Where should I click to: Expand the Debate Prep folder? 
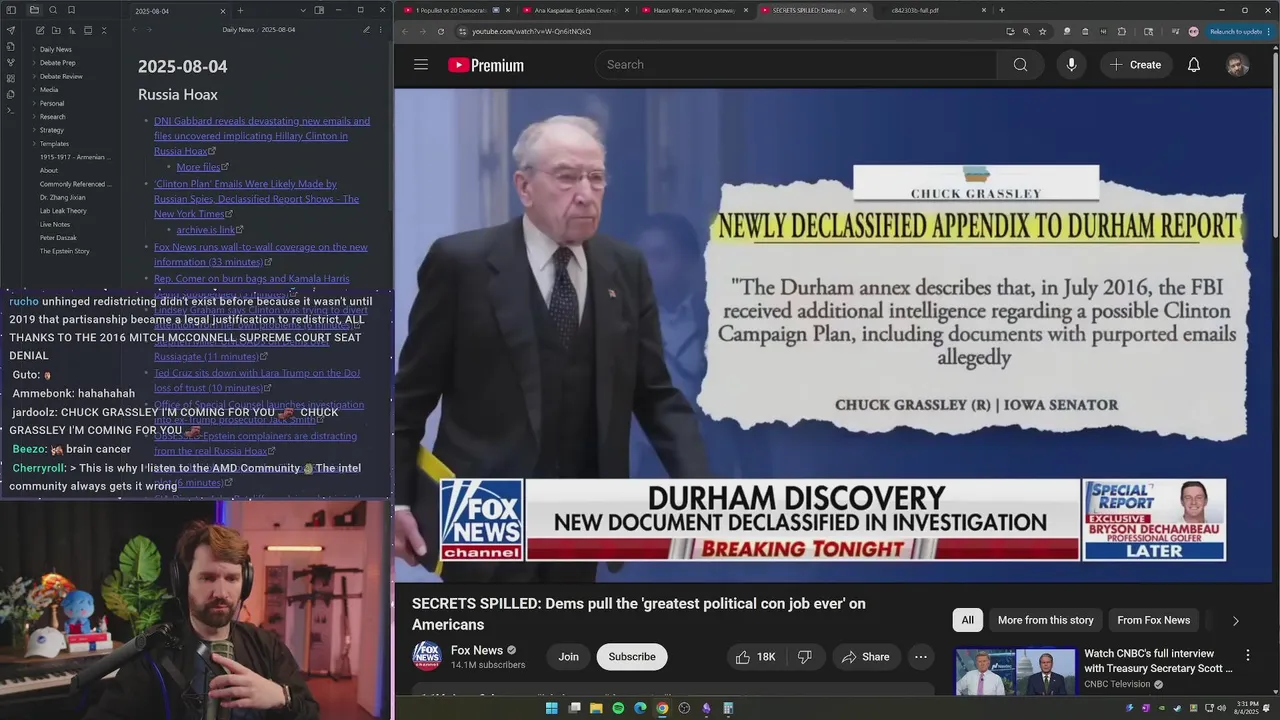tap(57, 63)
